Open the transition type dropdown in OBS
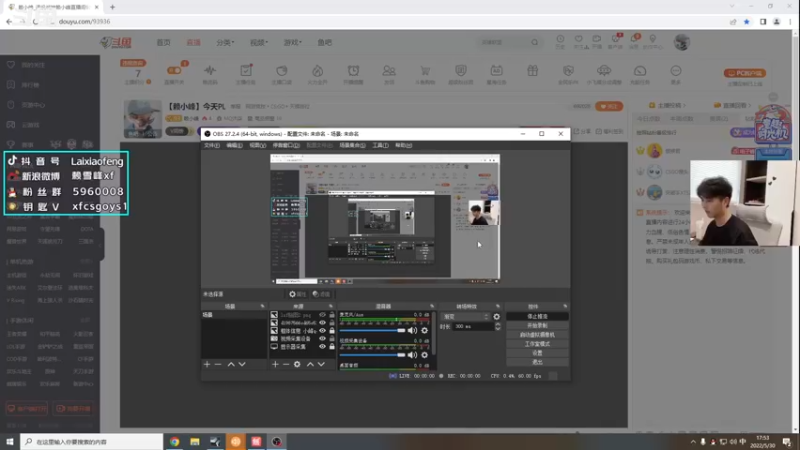This screenshot has height=450, width=800. click(x=465, y=317)
